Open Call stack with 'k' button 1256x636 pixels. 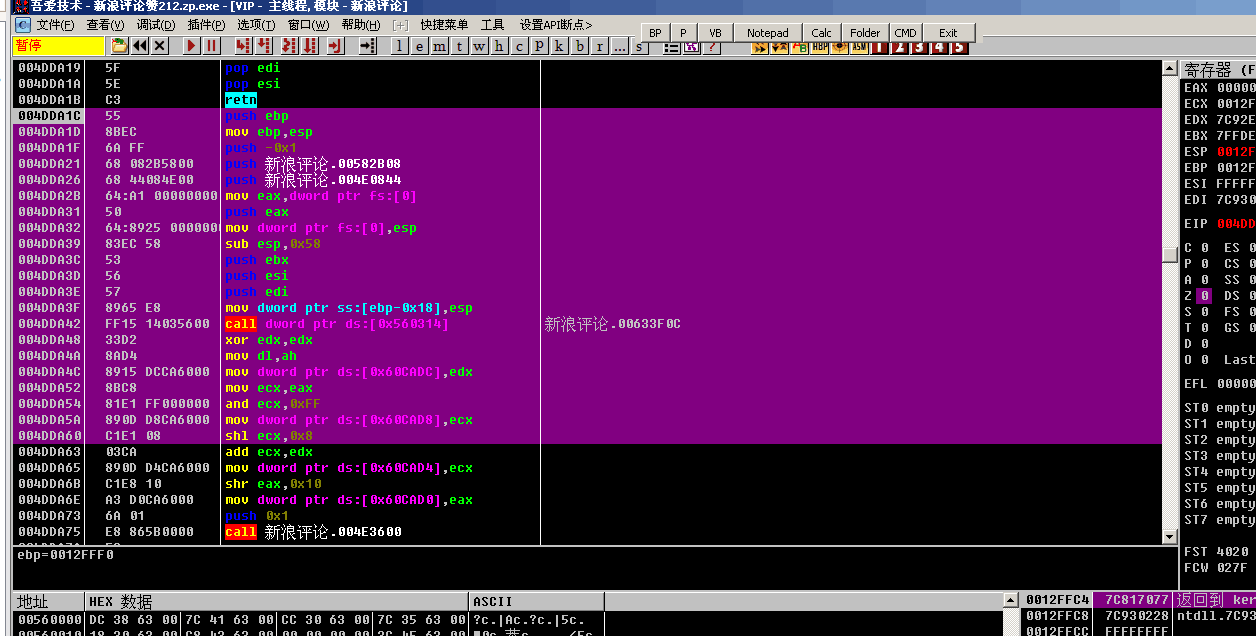click(559, 46)
